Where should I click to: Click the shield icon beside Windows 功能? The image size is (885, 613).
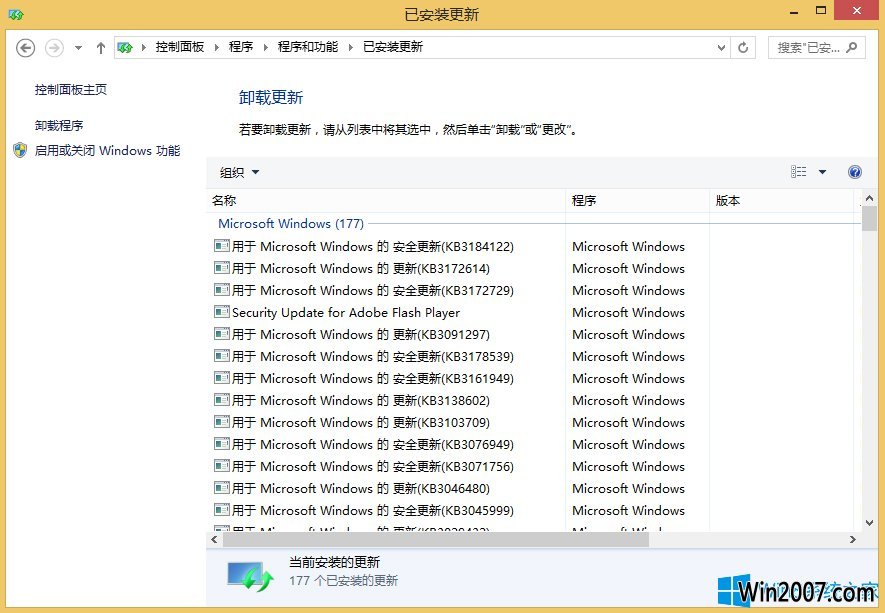point(20,150)
